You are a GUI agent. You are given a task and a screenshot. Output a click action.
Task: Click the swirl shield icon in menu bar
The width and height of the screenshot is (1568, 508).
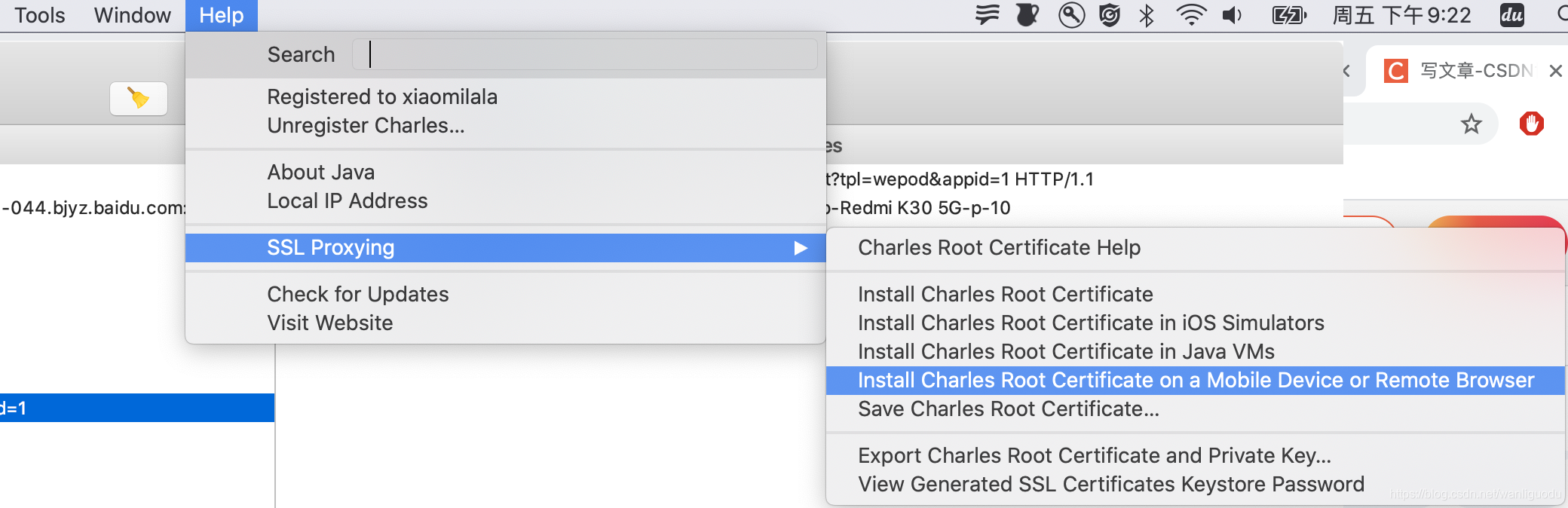[x=1110, y=15]
